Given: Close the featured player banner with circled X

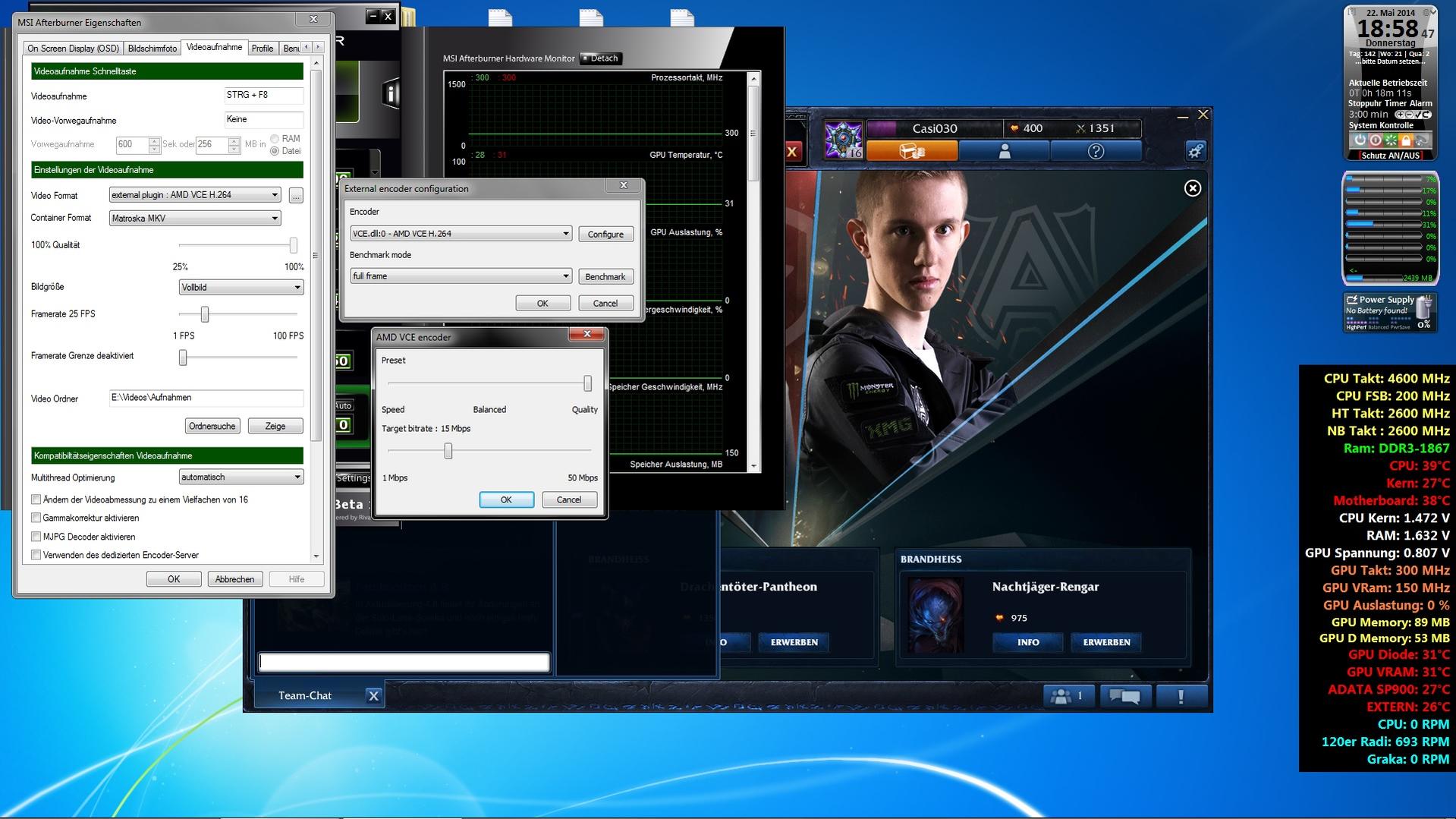Looking at the screenshot, I should click(1193, 188).
